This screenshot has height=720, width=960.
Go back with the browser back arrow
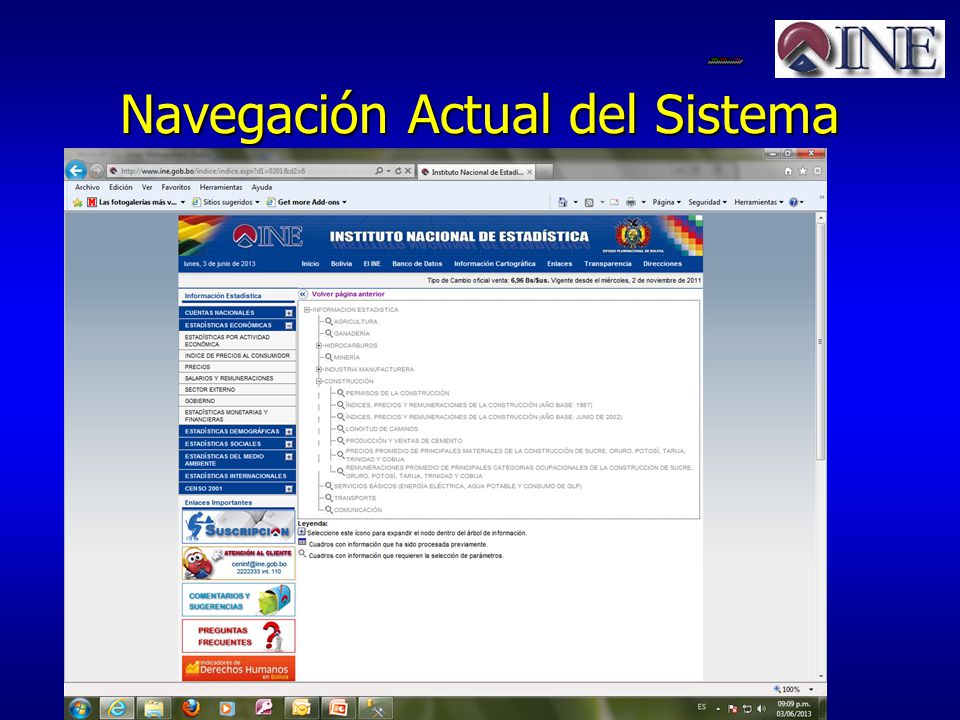tap(76, 170)
